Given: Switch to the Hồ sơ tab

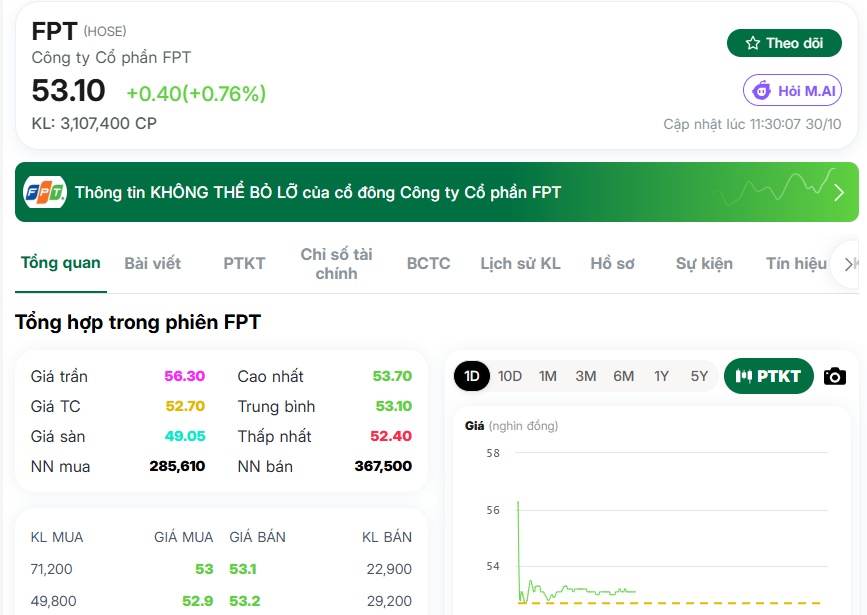Looking at the screenshot, I should click(612, 263).
